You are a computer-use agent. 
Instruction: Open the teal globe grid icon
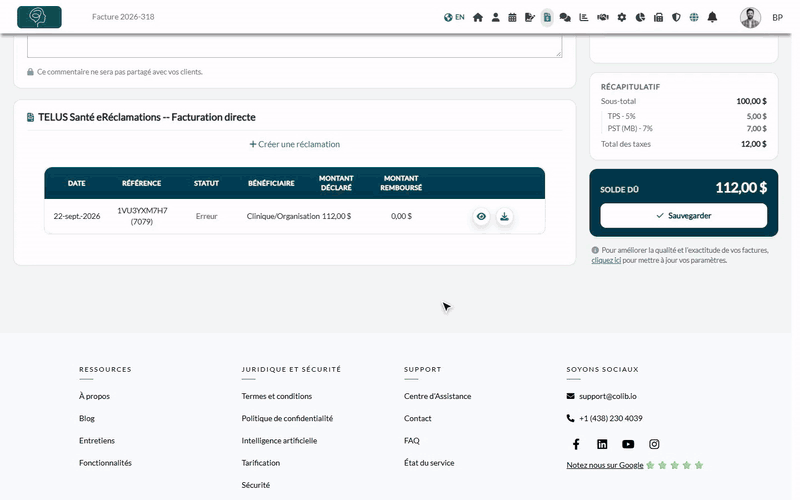(694, 17)
